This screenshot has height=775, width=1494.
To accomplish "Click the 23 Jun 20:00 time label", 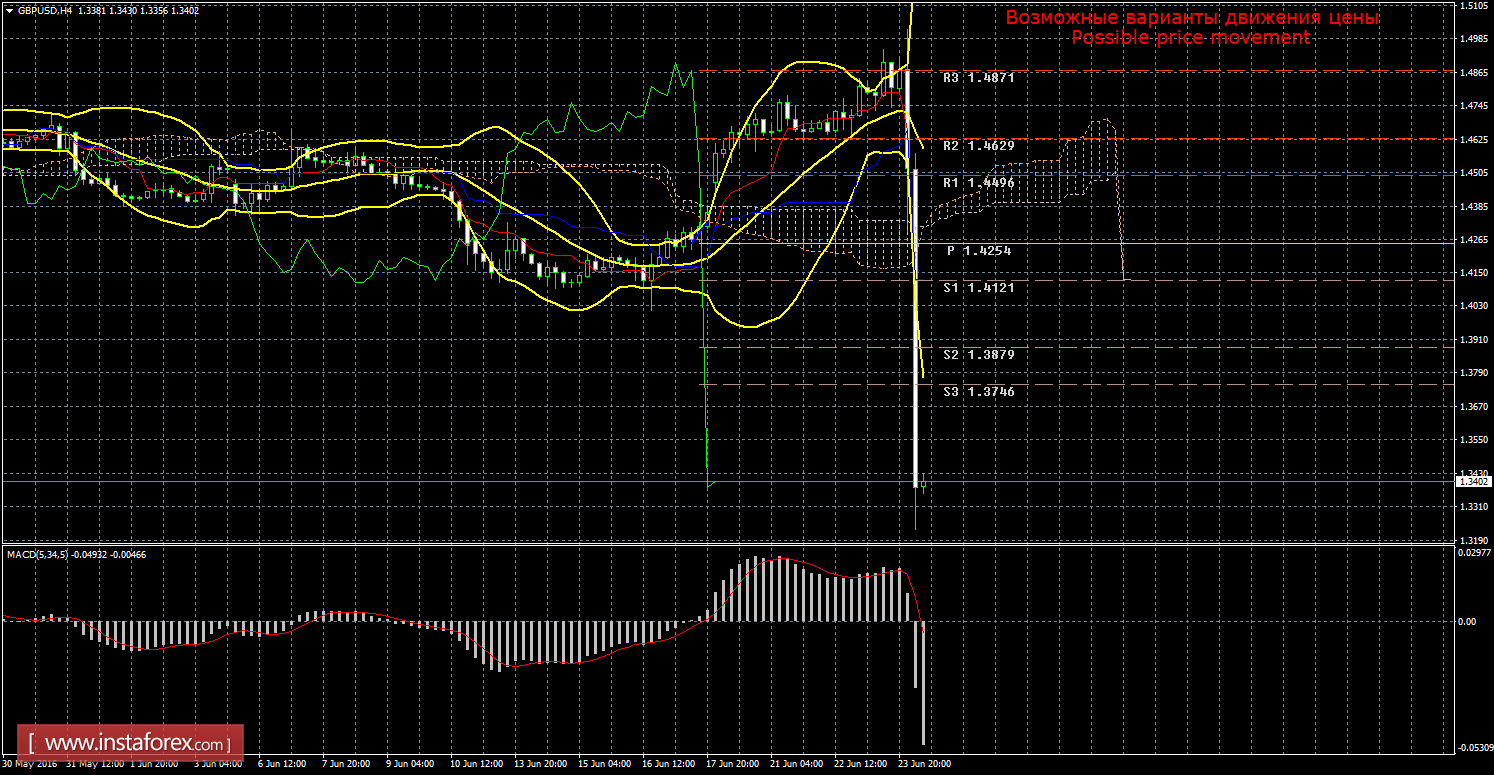I will coord(923,763).
